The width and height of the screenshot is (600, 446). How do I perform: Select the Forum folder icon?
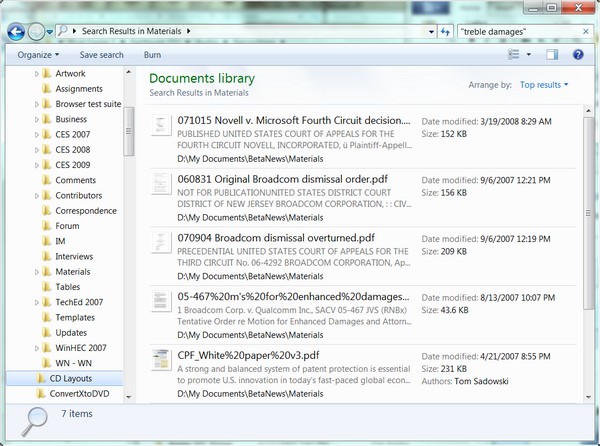[46, 226]
